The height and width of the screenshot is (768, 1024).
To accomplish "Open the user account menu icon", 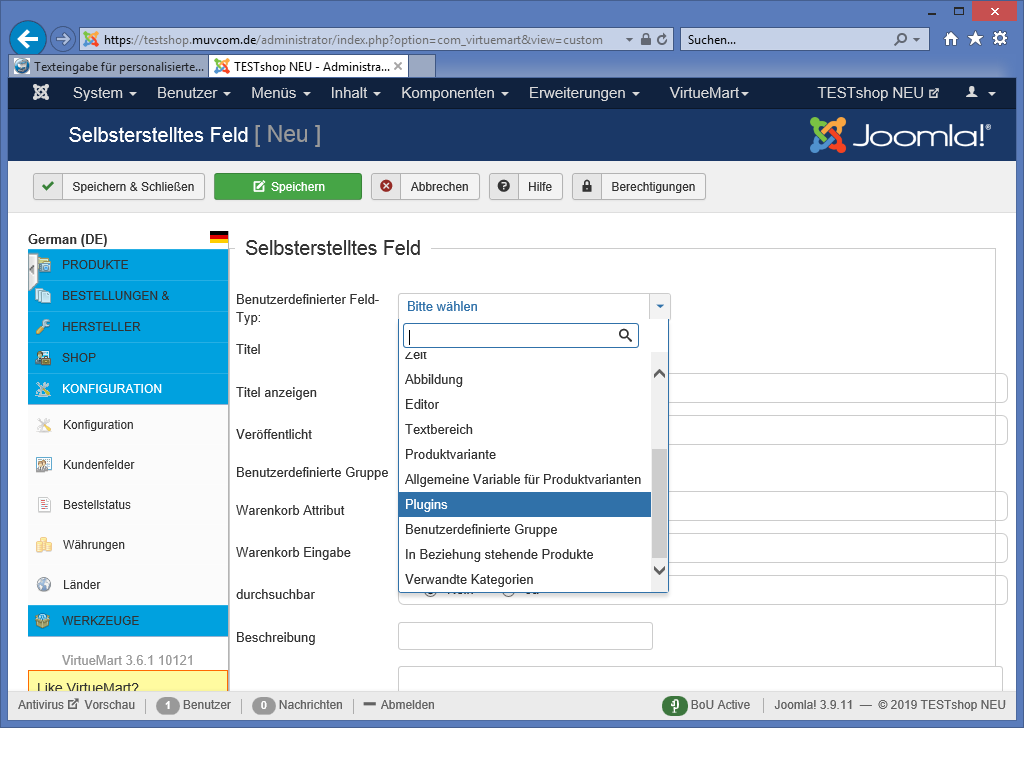I will coord(980,93).
